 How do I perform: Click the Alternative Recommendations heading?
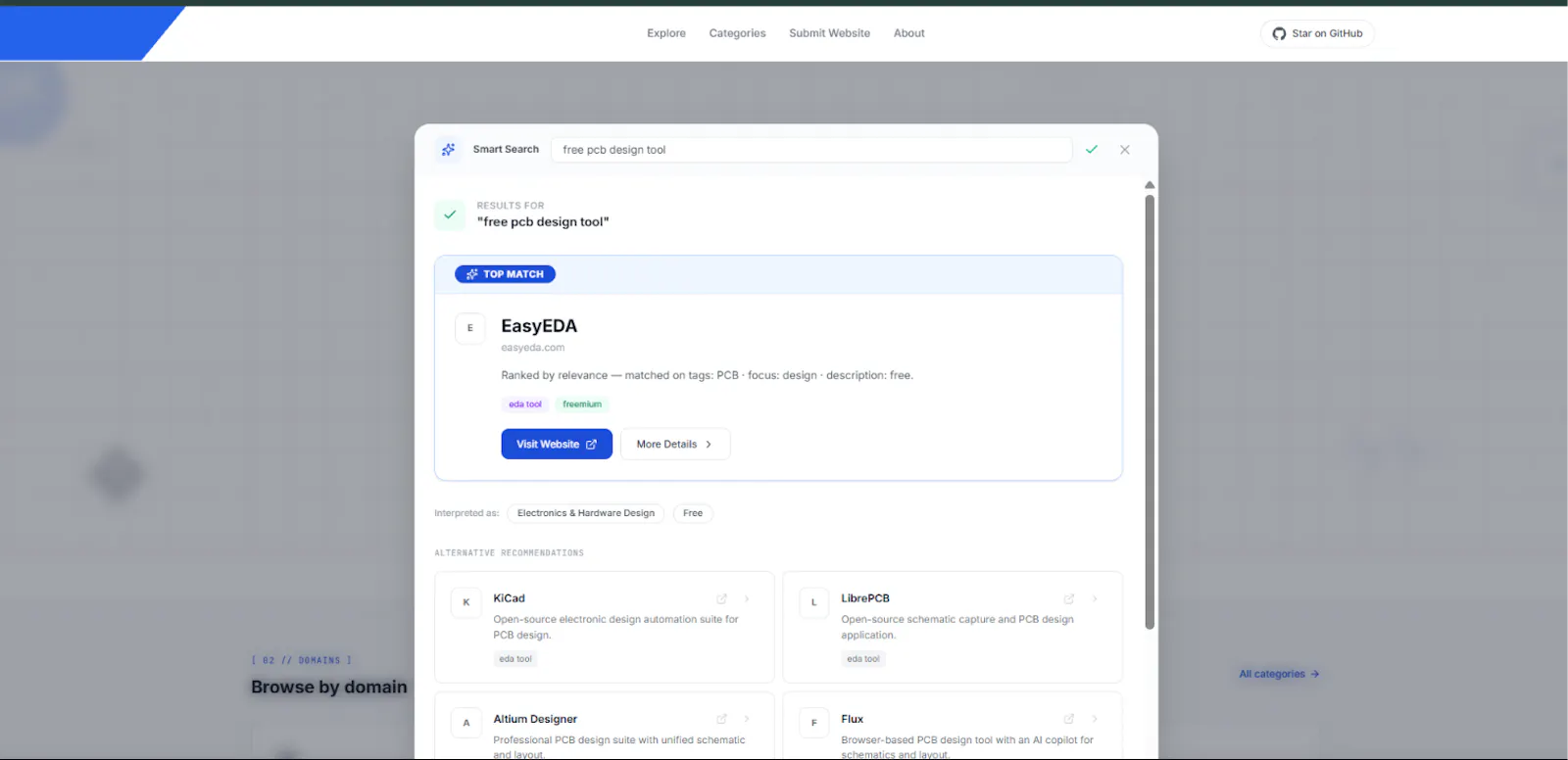coord(510,553)
